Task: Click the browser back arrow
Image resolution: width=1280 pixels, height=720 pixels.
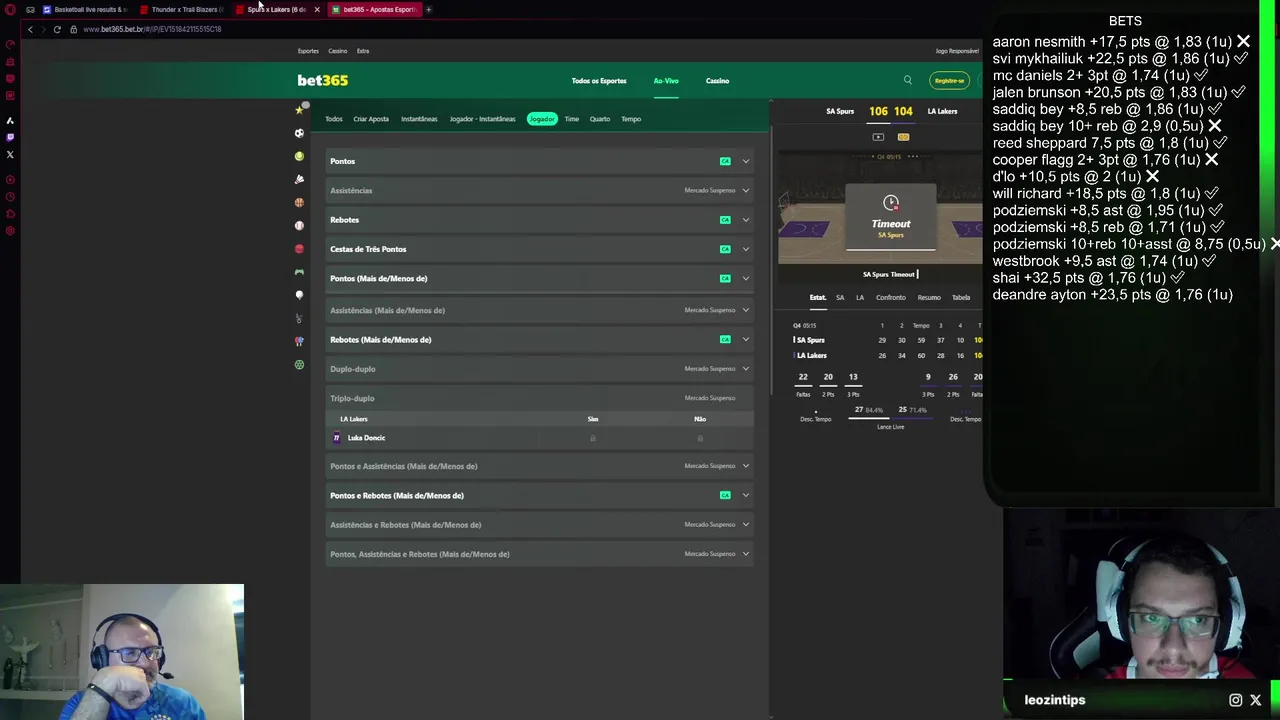Action: click(x=30, y=29)
